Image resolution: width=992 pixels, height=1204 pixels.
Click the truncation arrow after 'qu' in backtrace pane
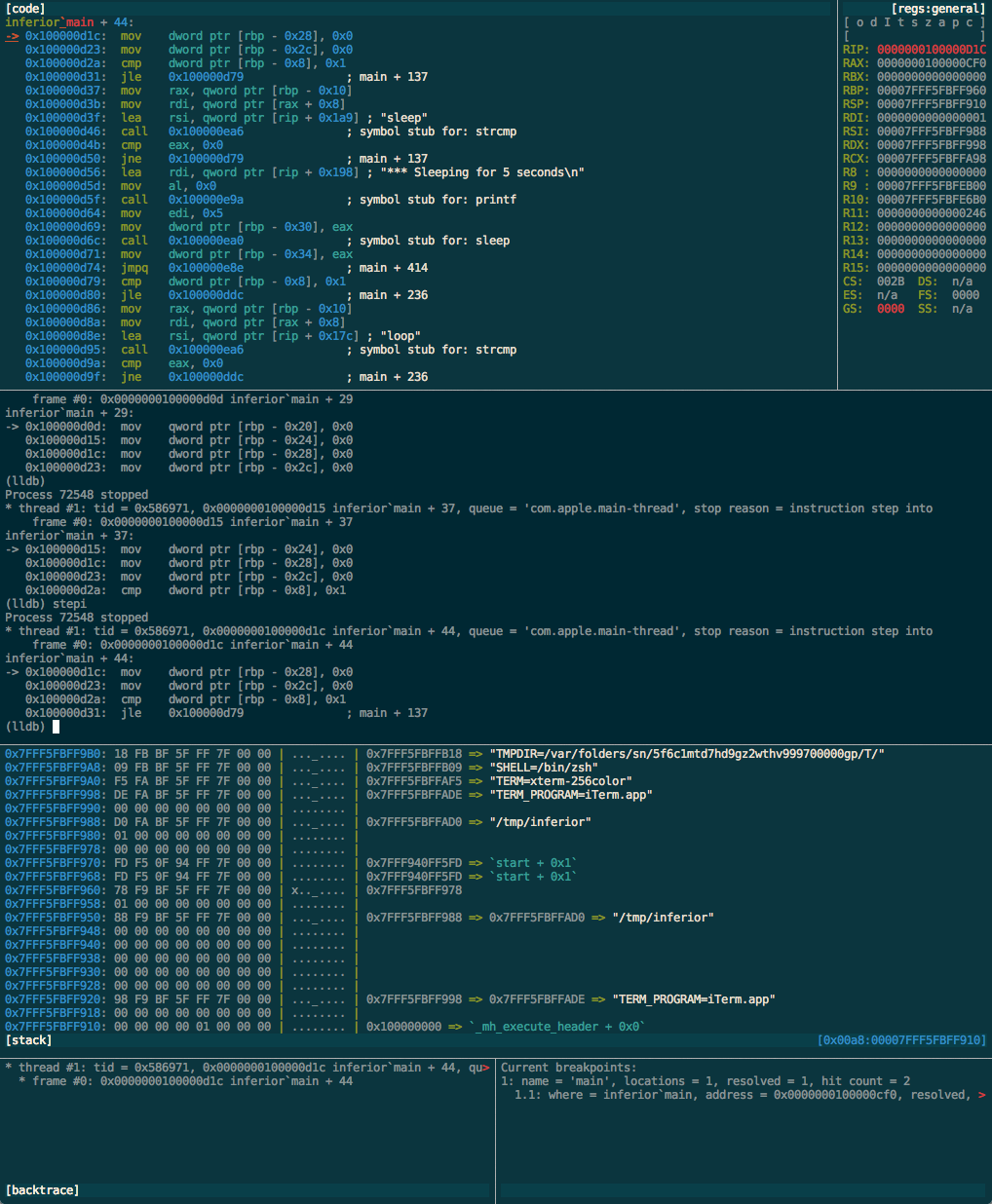tap(485, 1068)
